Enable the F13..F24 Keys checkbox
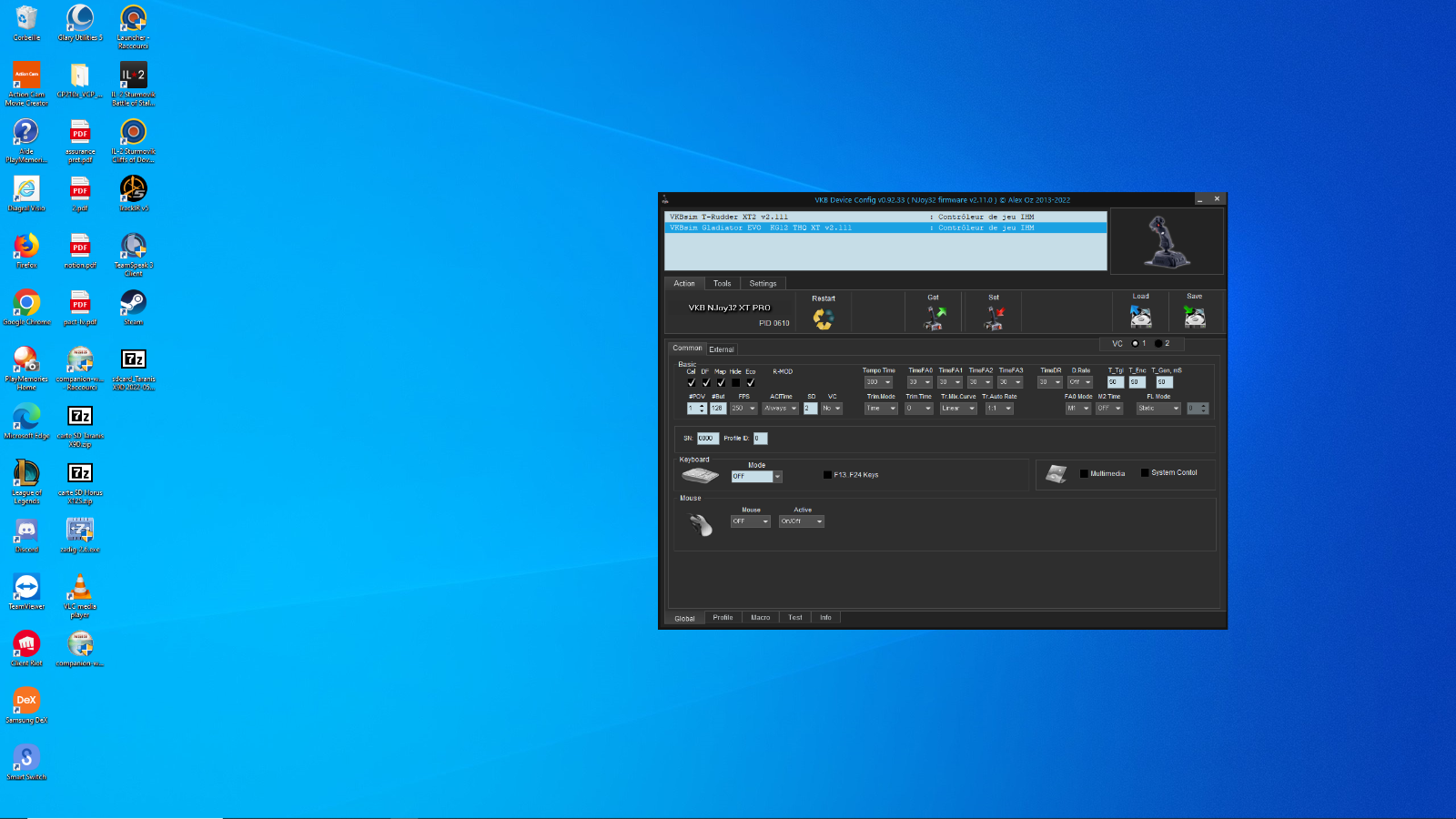The width and height of the screenshot is (1456, 819). point(827,475)
